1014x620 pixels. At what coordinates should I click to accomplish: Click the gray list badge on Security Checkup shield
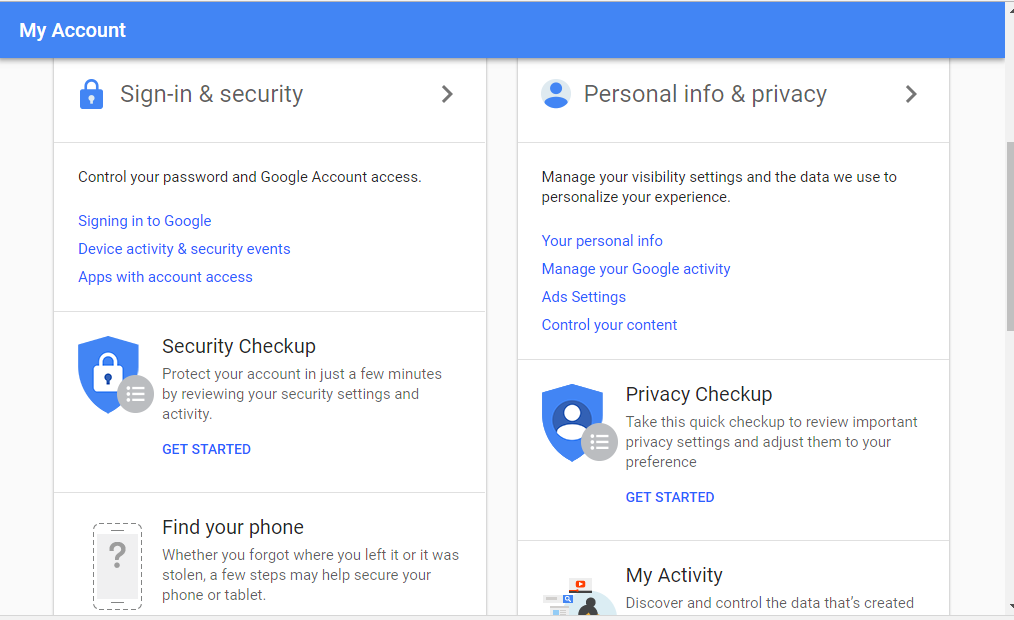click(135, 394)
